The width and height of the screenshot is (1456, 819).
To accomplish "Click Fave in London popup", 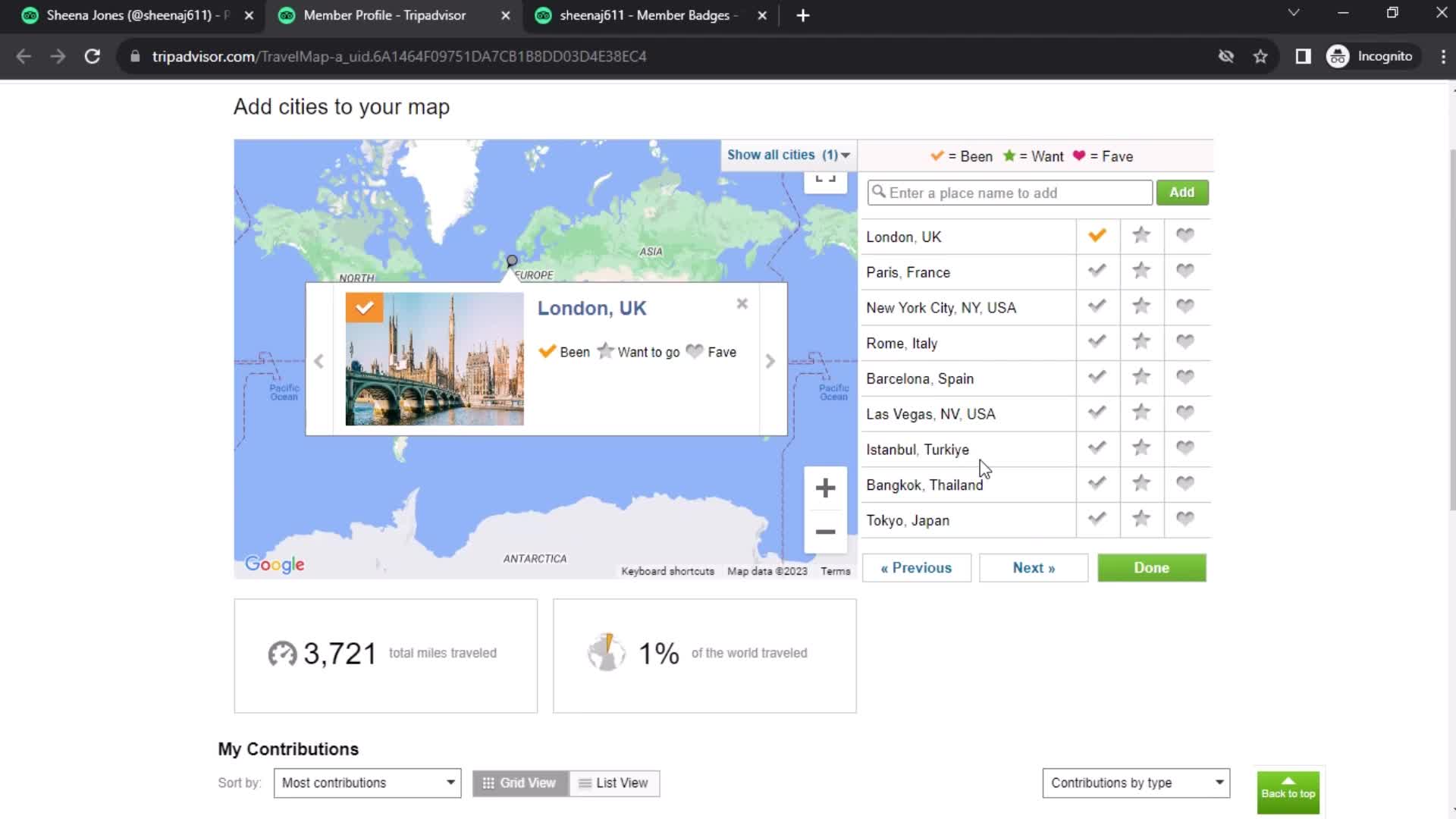I will tap(711, 352).
